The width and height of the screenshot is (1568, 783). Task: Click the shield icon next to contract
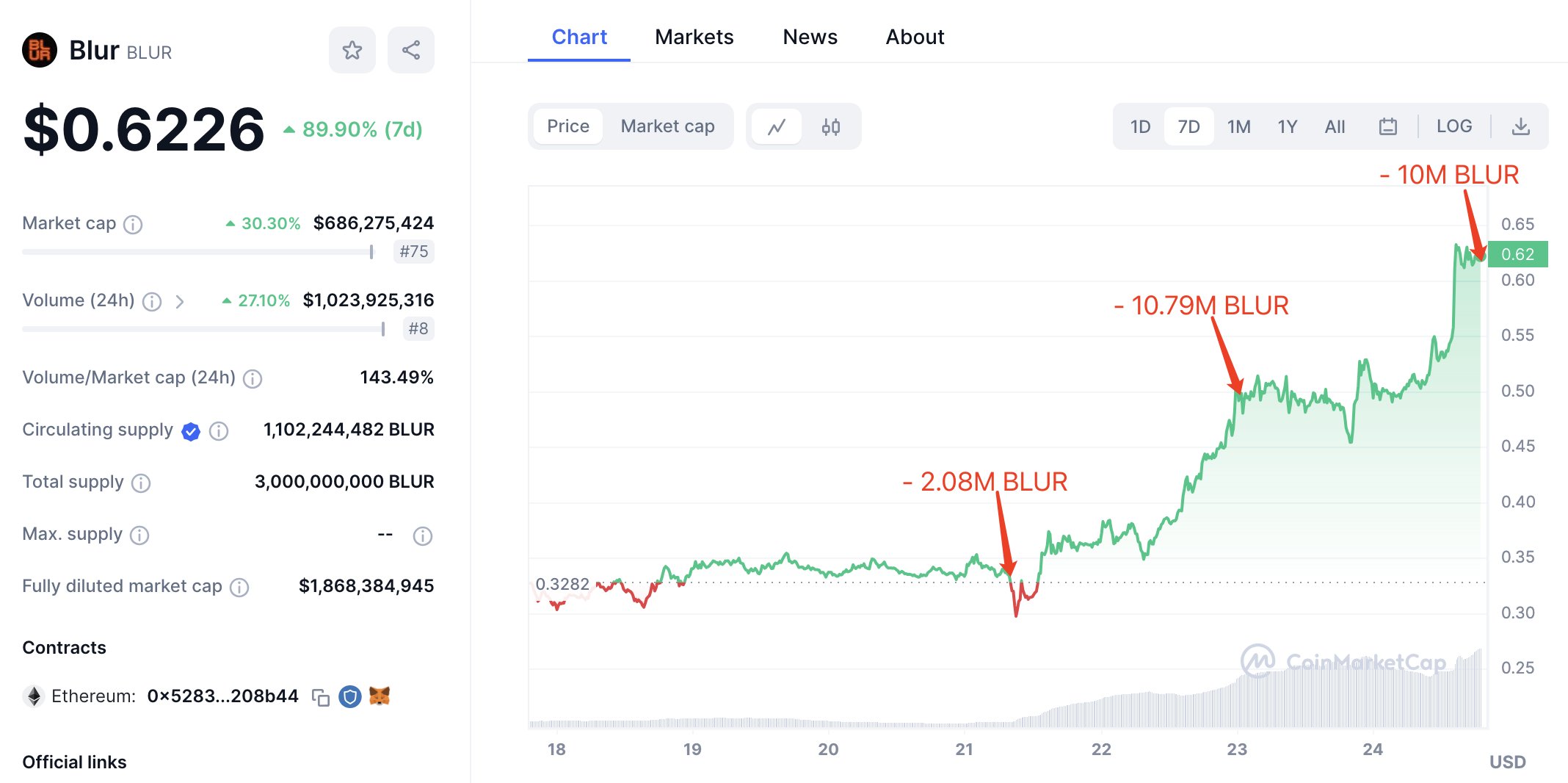(x=350, y=696)
